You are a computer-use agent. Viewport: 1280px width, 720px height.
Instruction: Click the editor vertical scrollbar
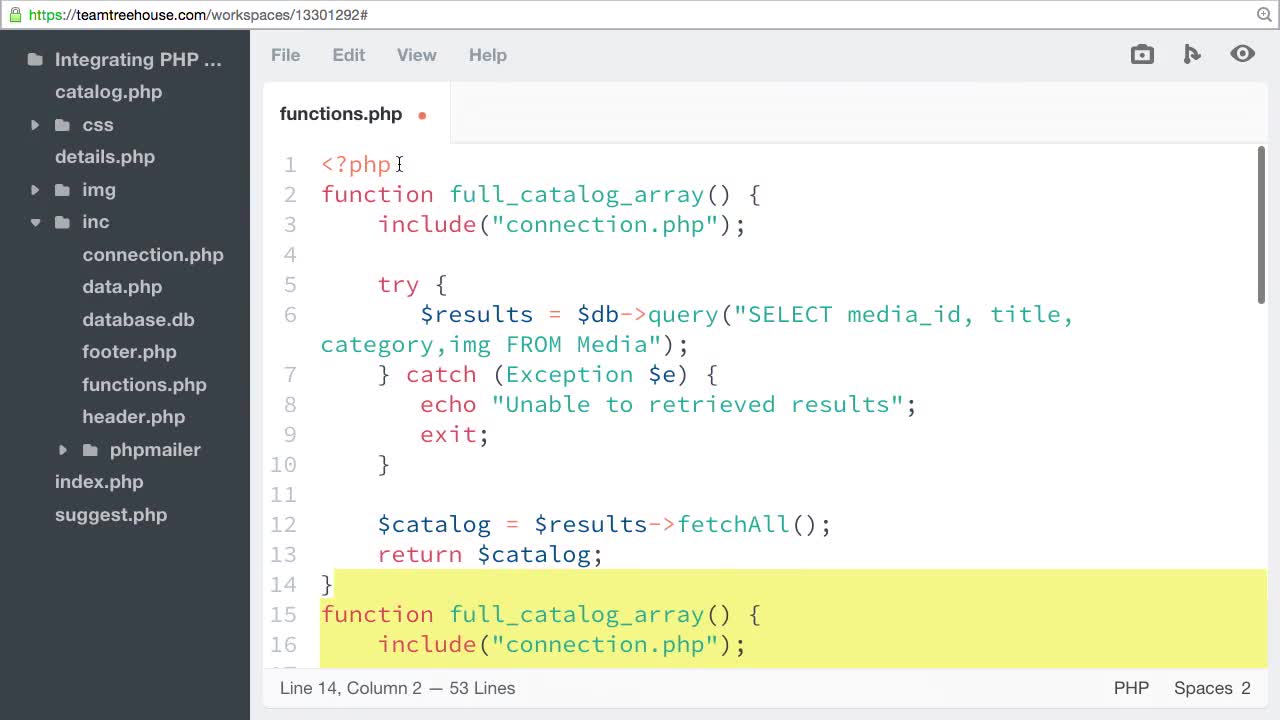[x=1261, y=225]
